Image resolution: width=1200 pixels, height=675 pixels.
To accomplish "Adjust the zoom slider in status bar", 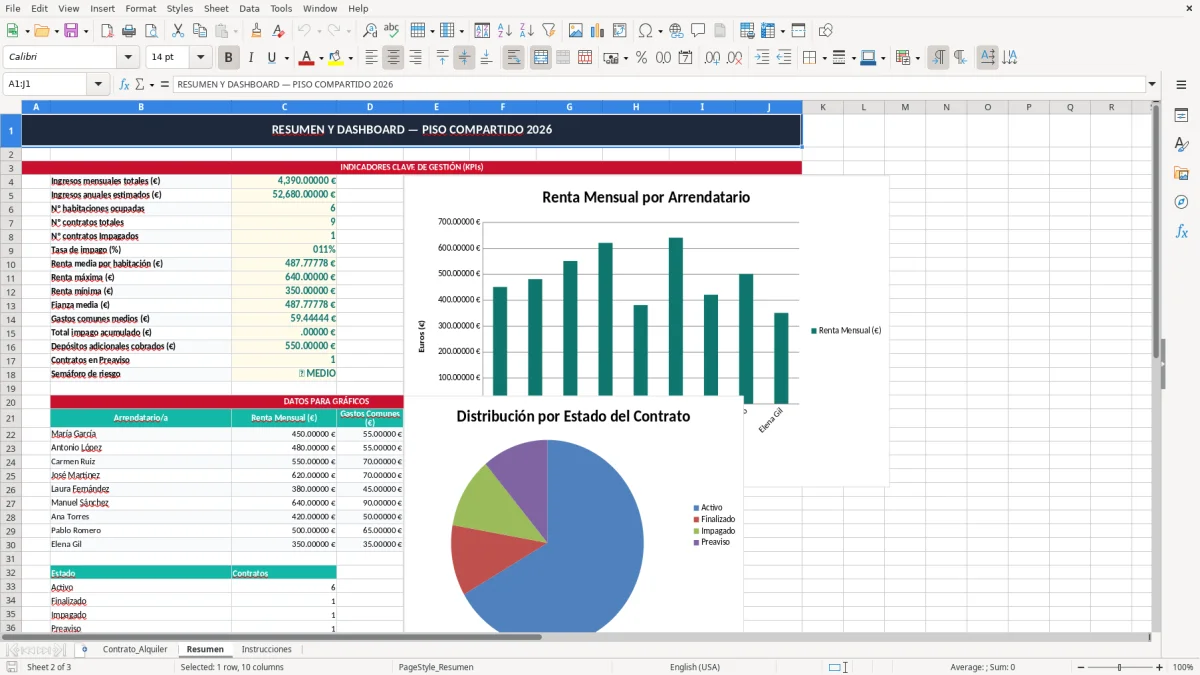I will click(1119, 667).
